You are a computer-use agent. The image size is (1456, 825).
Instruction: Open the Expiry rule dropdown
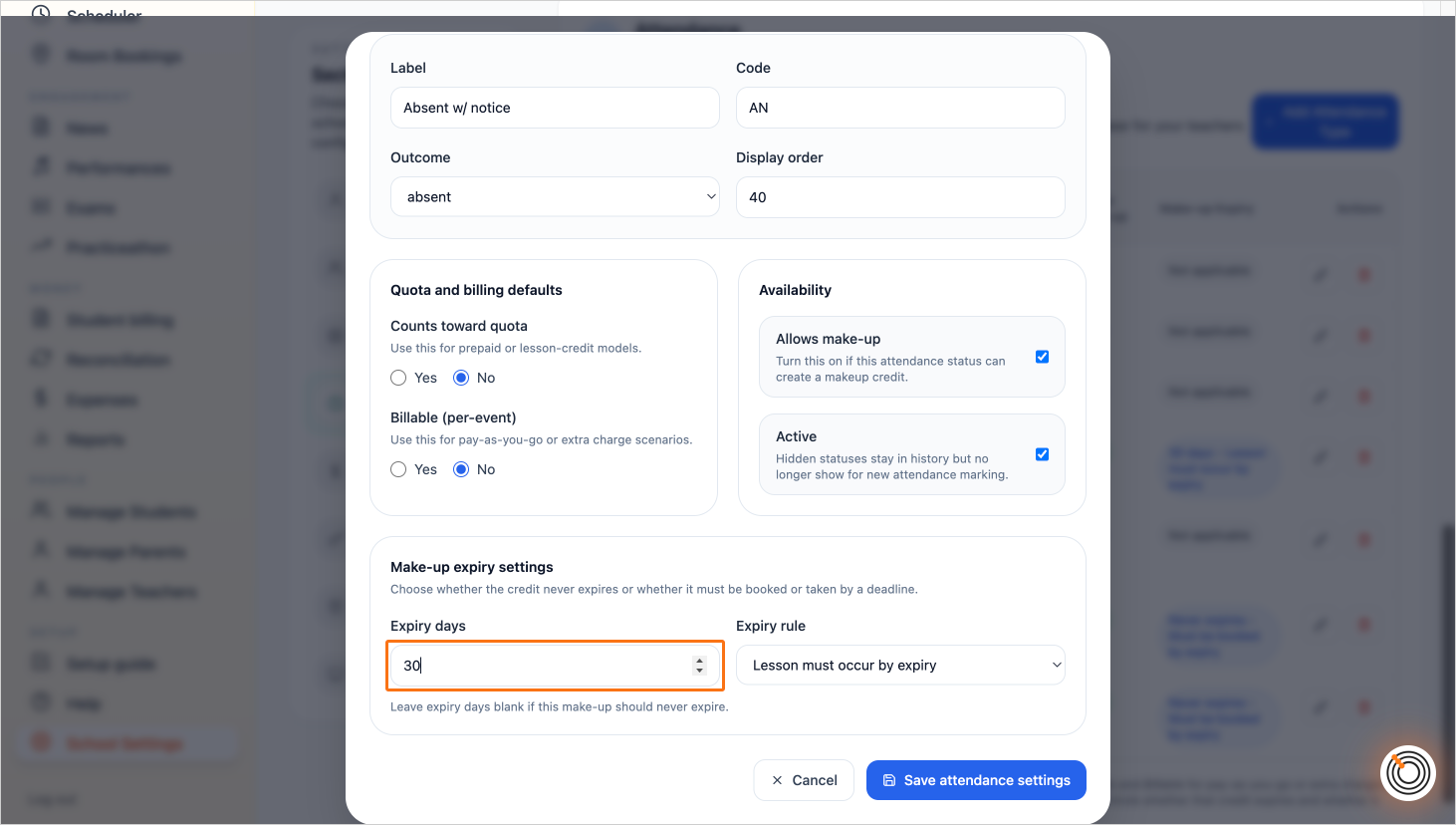(x=900, y=665)
